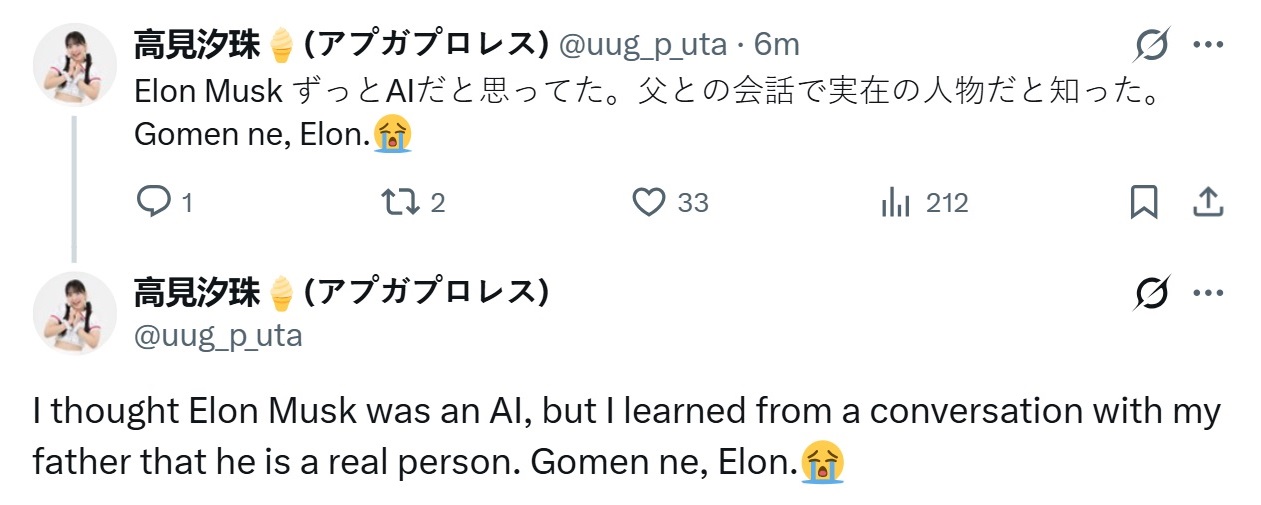Click the 6m timestamp link
1261x505 pixels.
pyautogui.click(x=777, y=44)
